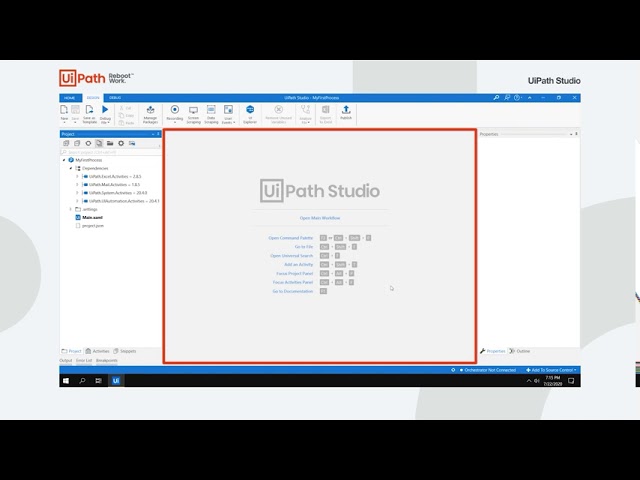Open the Error List panel tab
This screenshot has width=640, height=480.
(84, 360)
